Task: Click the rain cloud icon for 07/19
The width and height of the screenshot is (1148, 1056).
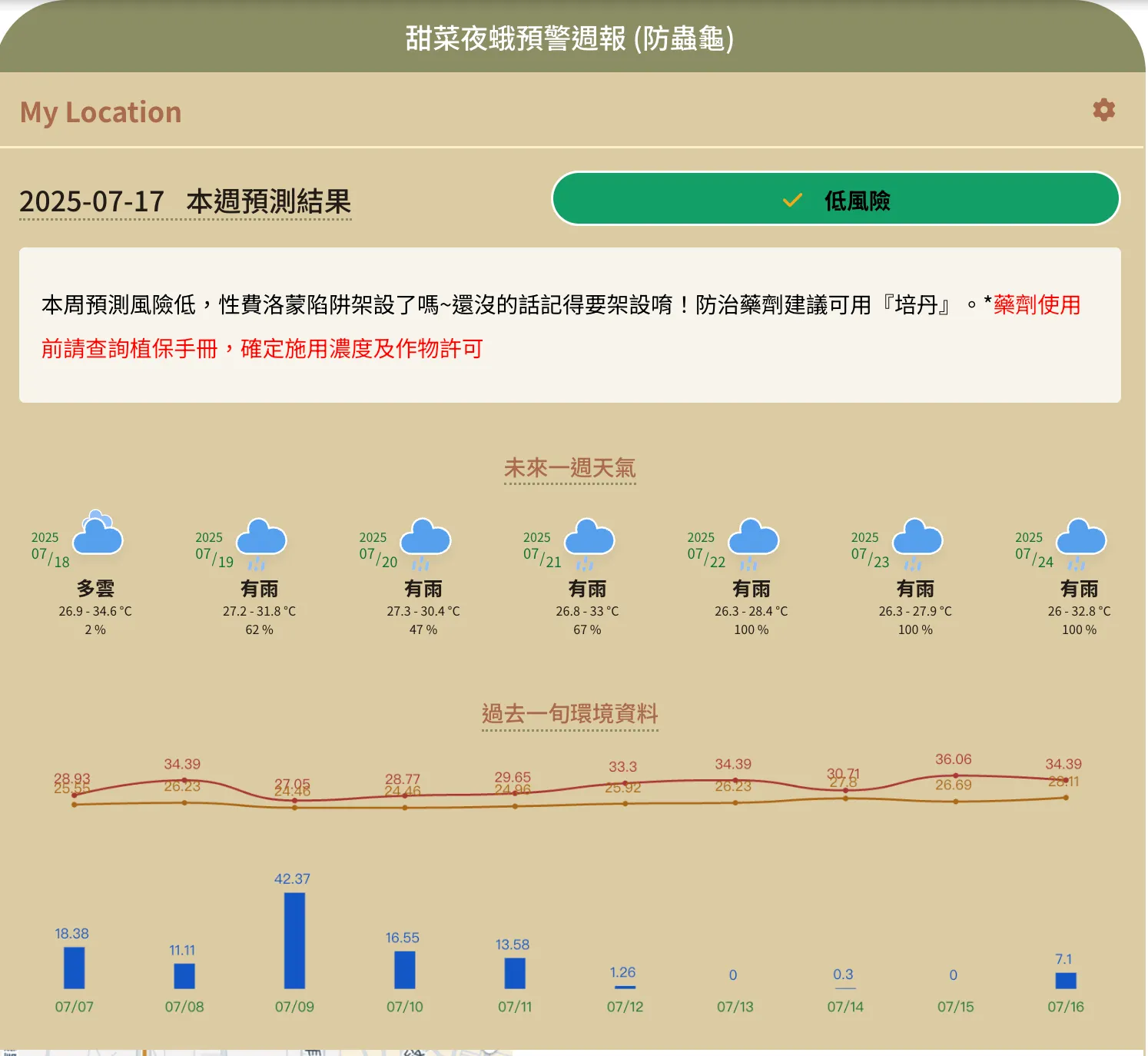Action: [x=261, y=541]
